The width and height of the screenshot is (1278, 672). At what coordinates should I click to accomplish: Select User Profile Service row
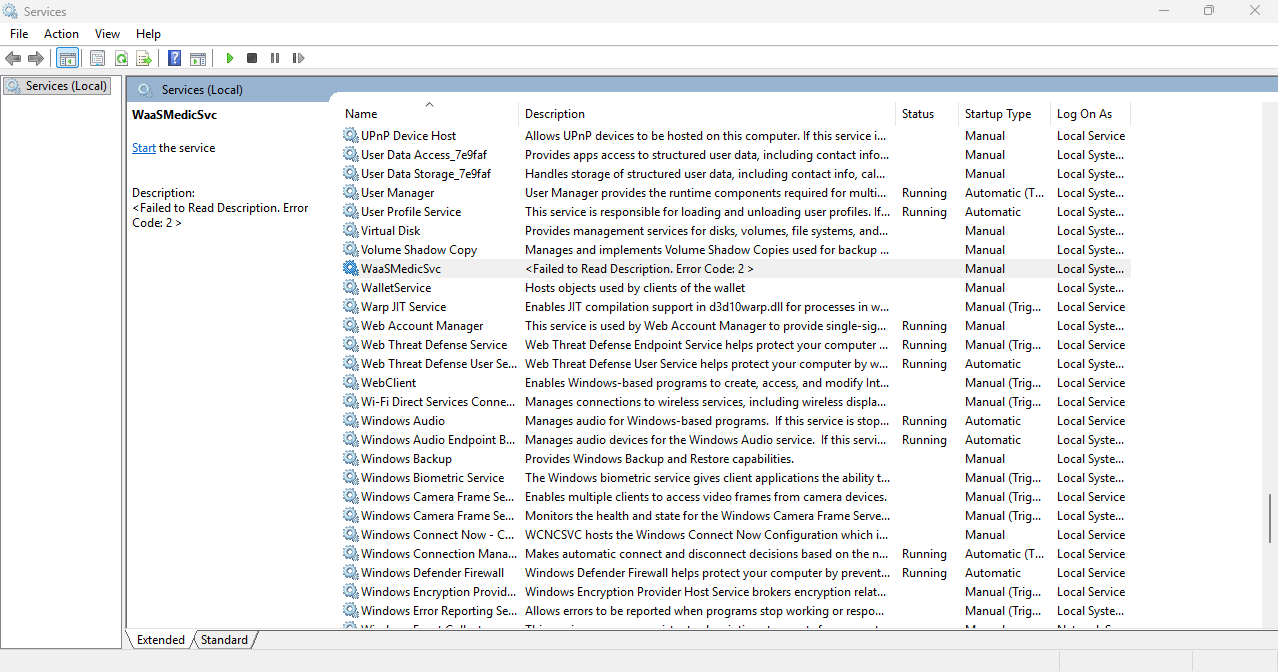click(x=736, y=211)
